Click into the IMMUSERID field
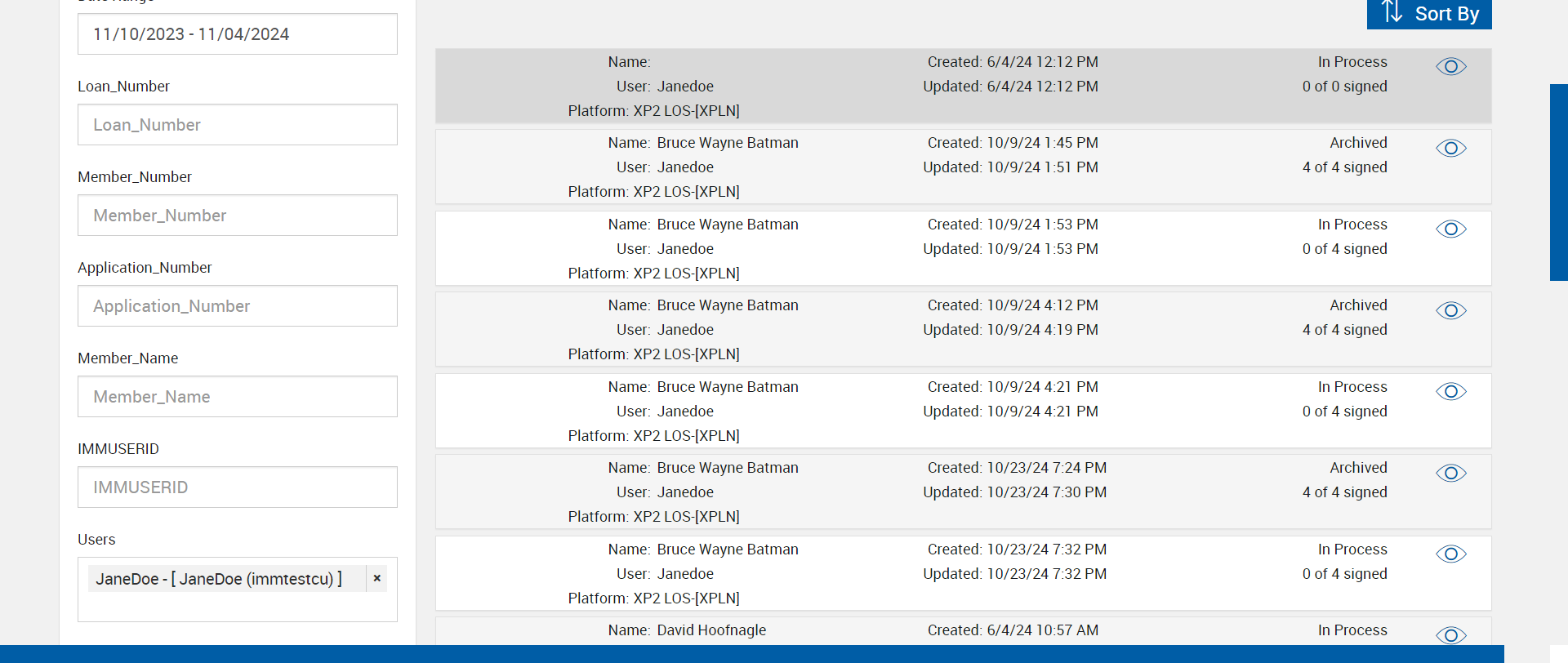 237,487
